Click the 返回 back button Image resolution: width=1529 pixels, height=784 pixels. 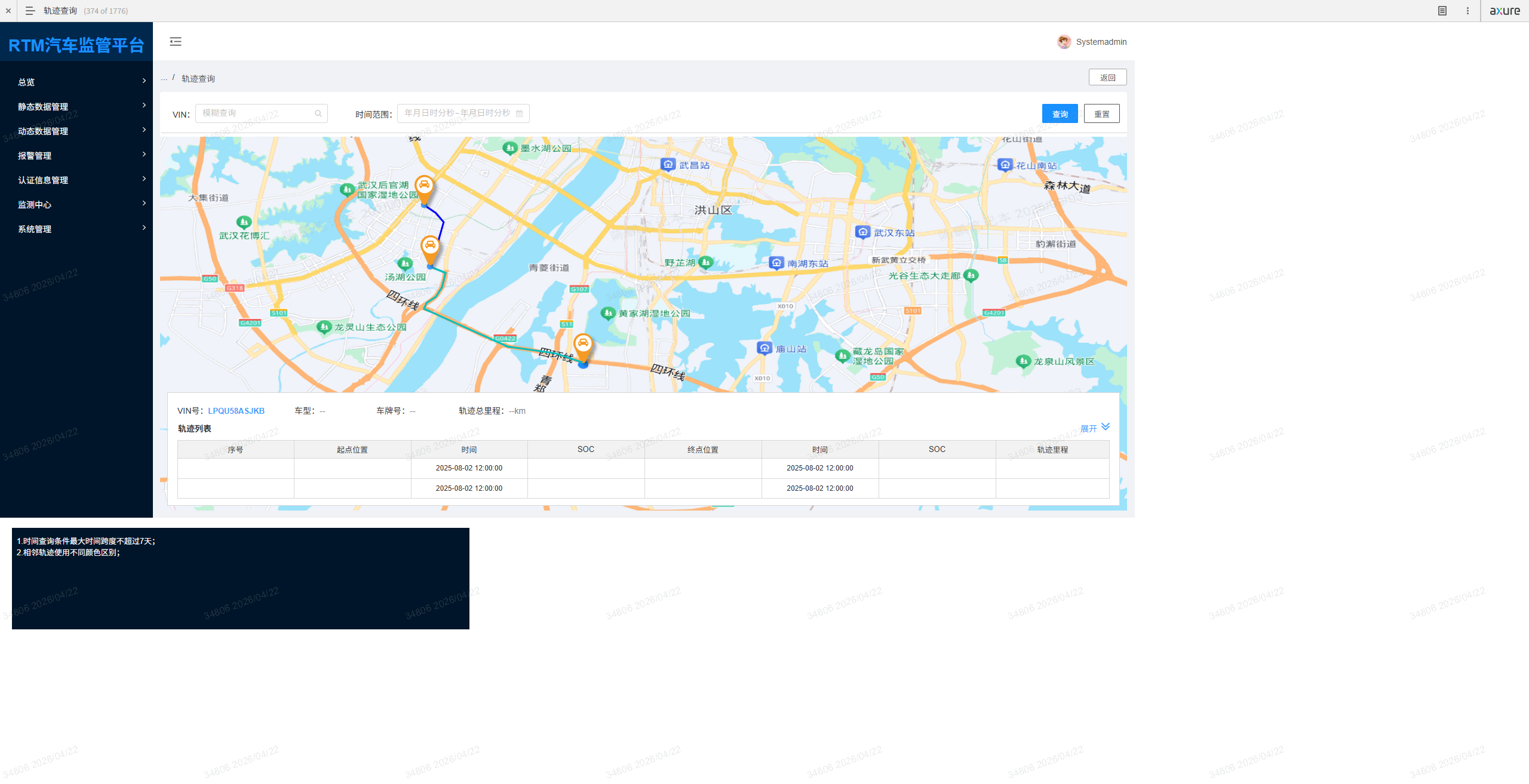pos(1107,77)
